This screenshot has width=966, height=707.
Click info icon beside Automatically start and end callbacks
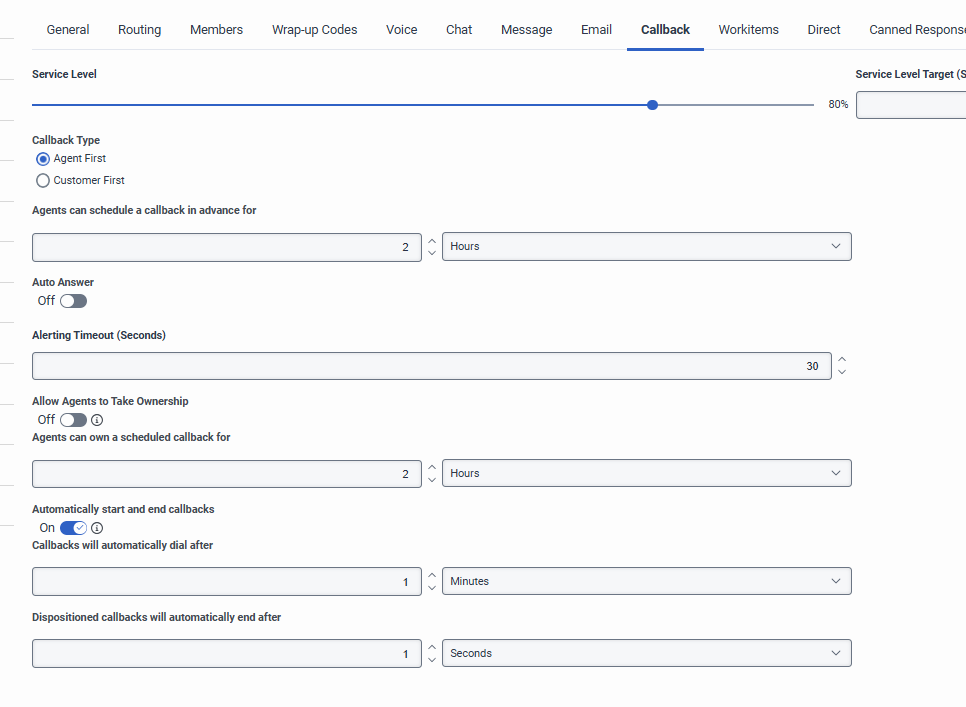click(x=97, y=528)
